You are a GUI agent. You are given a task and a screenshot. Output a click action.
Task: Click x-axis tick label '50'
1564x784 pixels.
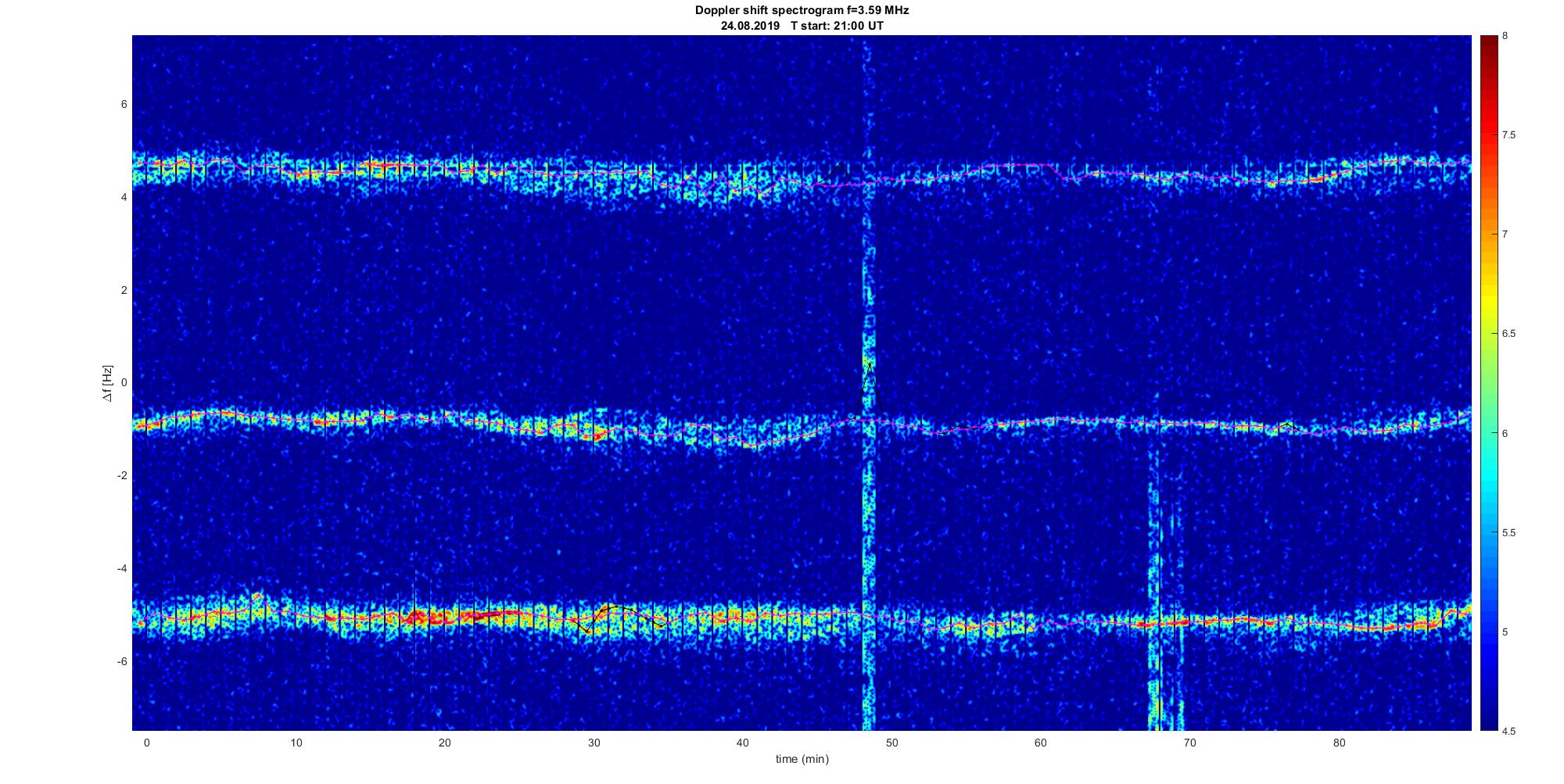coord(891,743)
